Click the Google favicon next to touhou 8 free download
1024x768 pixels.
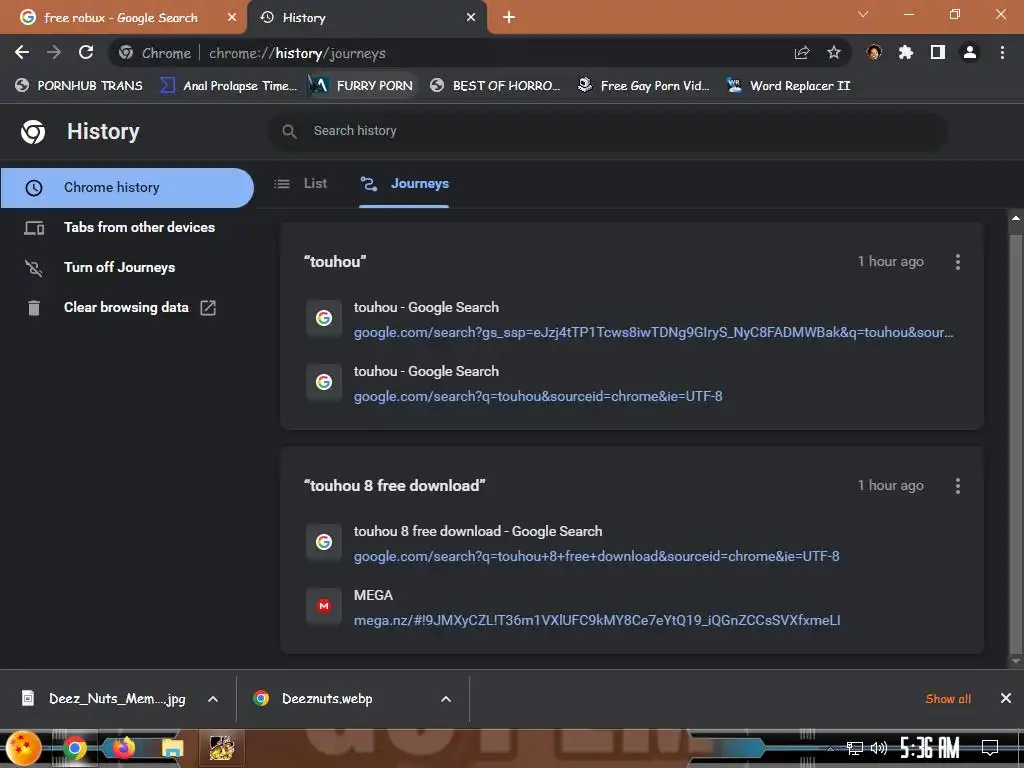(x=324, y=542)
